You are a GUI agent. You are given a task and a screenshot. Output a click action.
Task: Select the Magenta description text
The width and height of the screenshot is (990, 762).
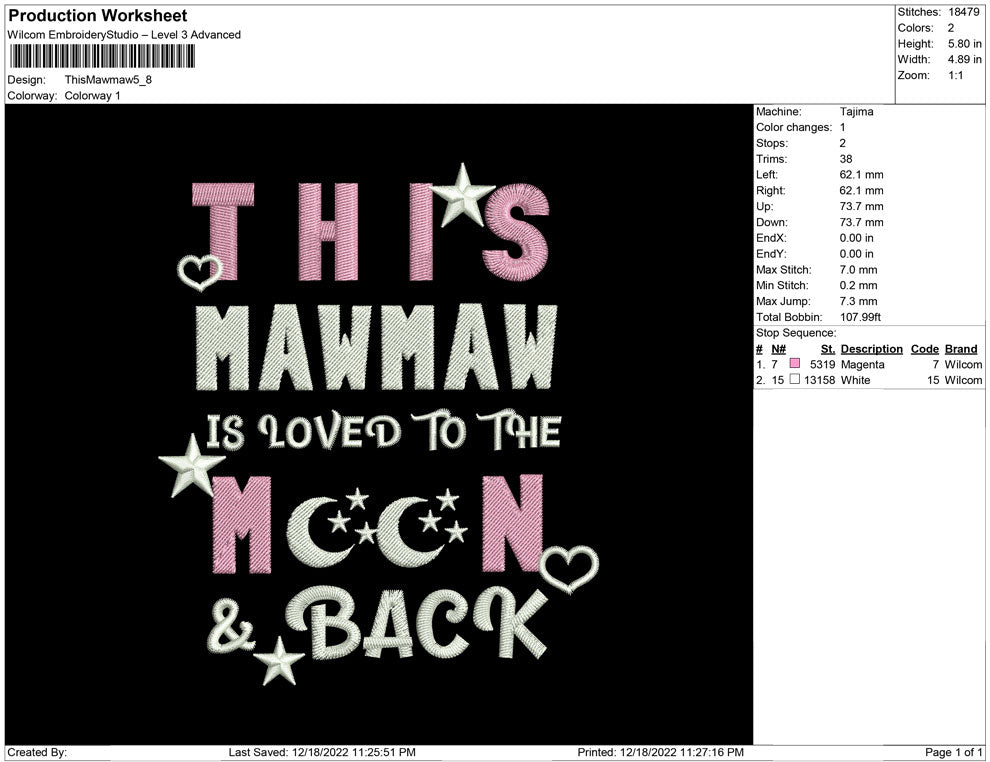[862, 364]
